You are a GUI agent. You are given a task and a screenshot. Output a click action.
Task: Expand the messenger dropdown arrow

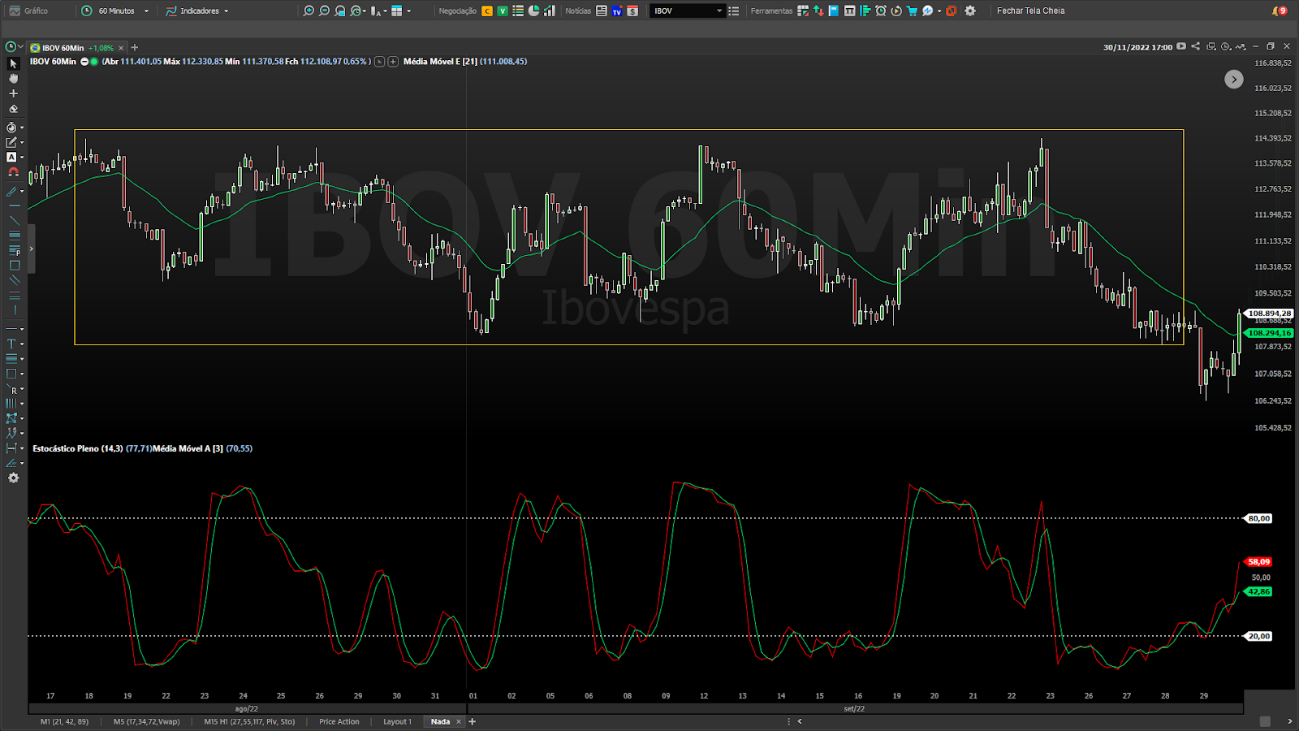939,11
